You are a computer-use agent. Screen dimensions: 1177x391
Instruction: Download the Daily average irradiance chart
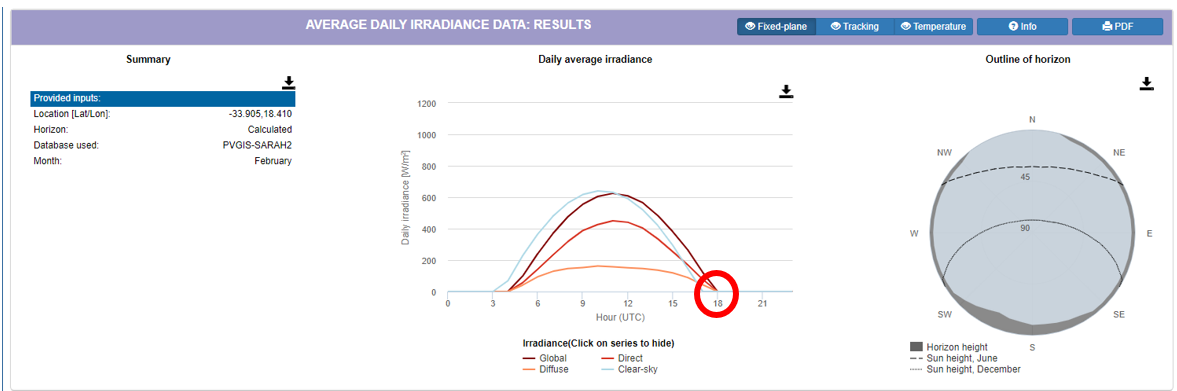786,91
